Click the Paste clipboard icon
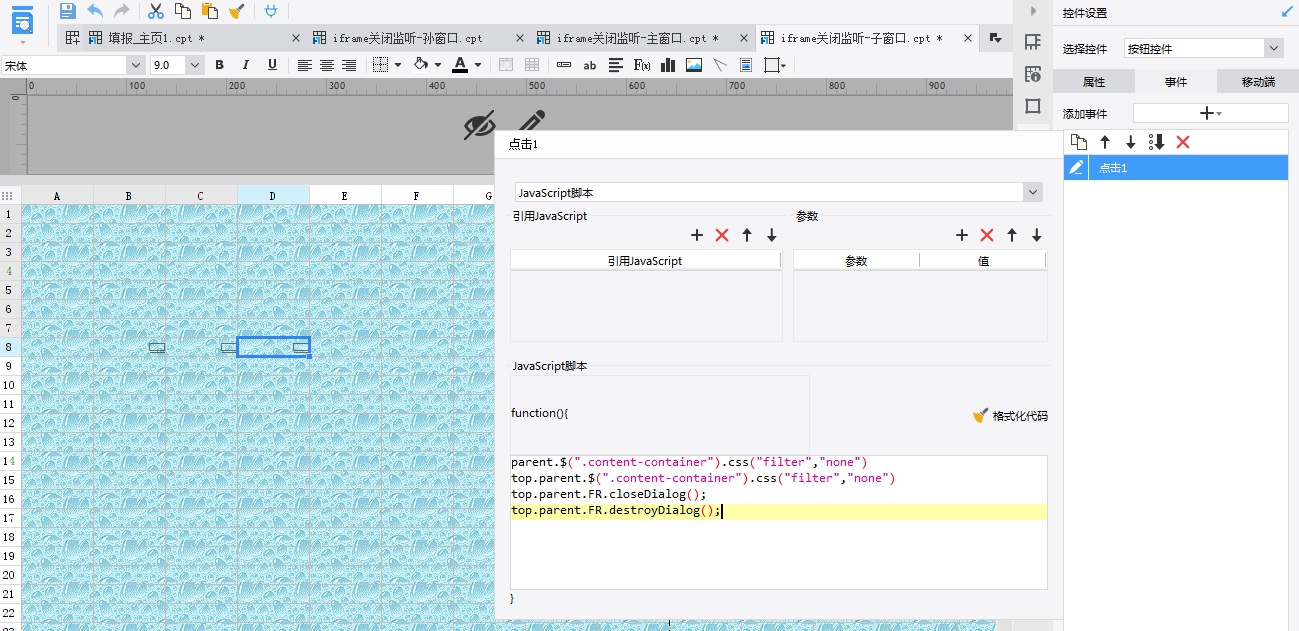Viewport: 1299px width, 631px height. pos(210,11)
